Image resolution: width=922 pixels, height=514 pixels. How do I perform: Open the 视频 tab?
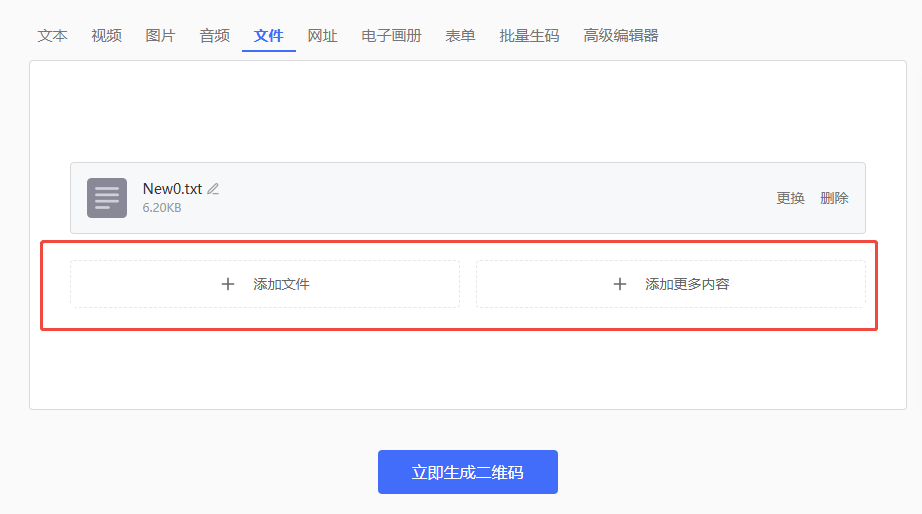tap(107, 36)
